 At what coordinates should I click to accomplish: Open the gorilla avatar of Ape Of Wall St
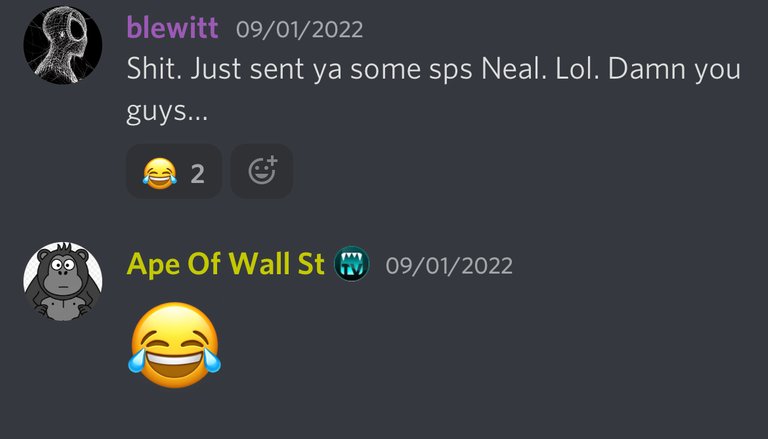click(x=63, y=281)
